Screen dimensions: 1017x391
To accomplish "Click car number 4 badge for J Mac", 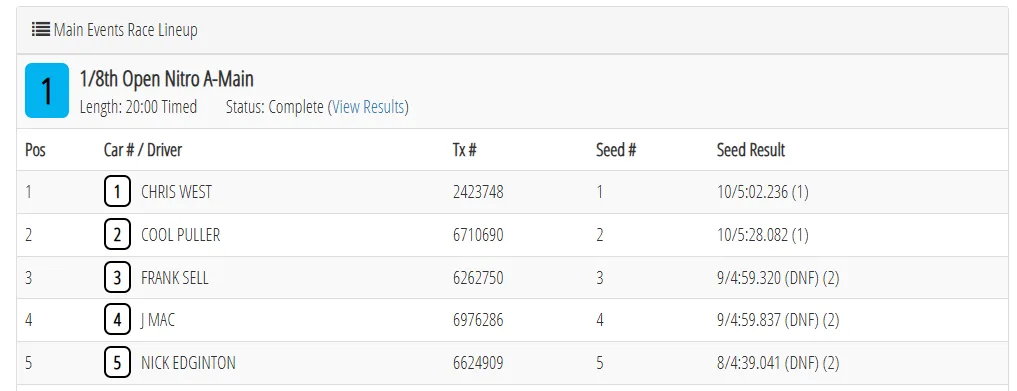I will pos(117,320).
